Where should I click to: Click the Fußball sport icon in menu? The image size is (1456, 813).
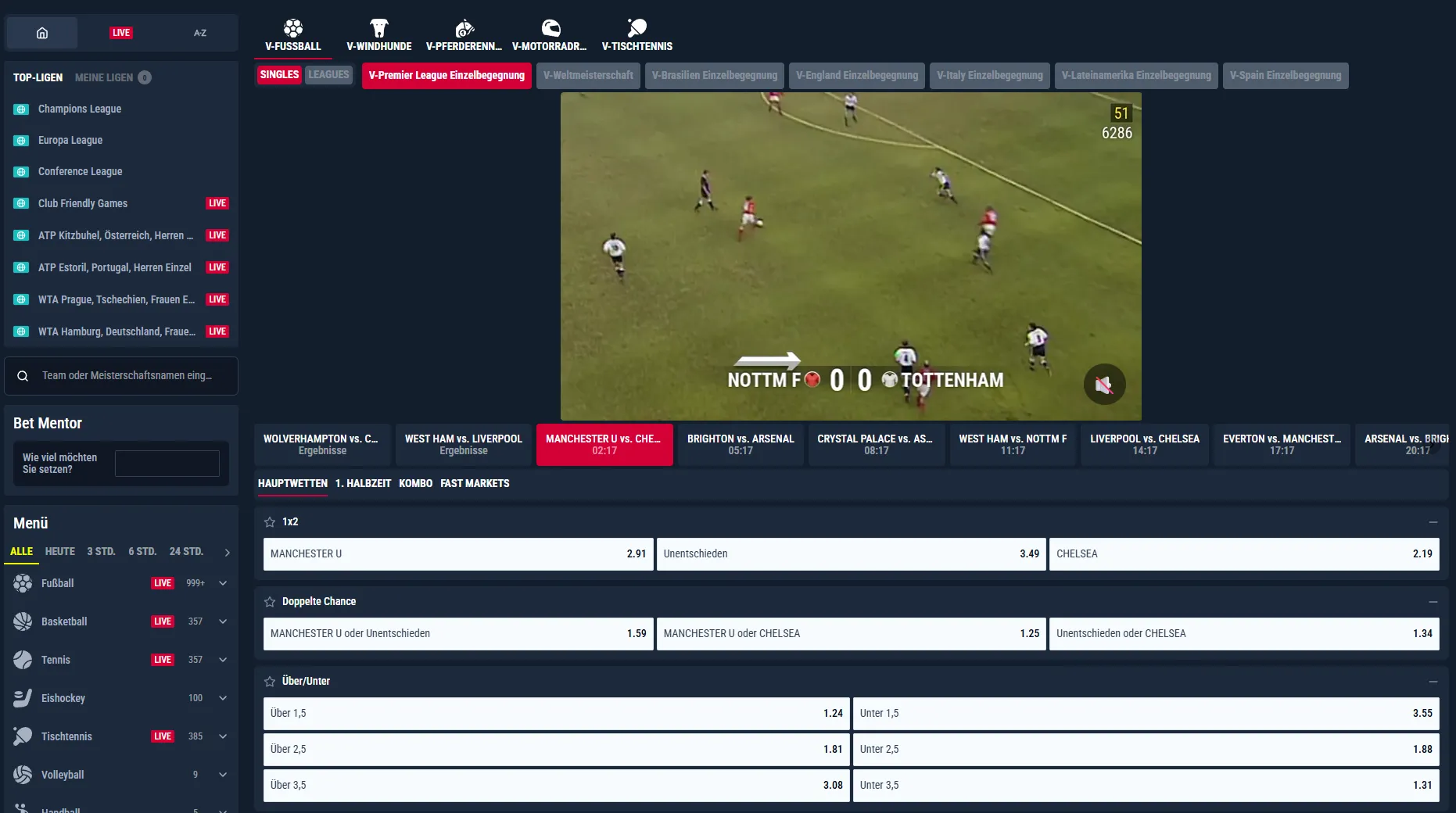[x=23, y=583]
